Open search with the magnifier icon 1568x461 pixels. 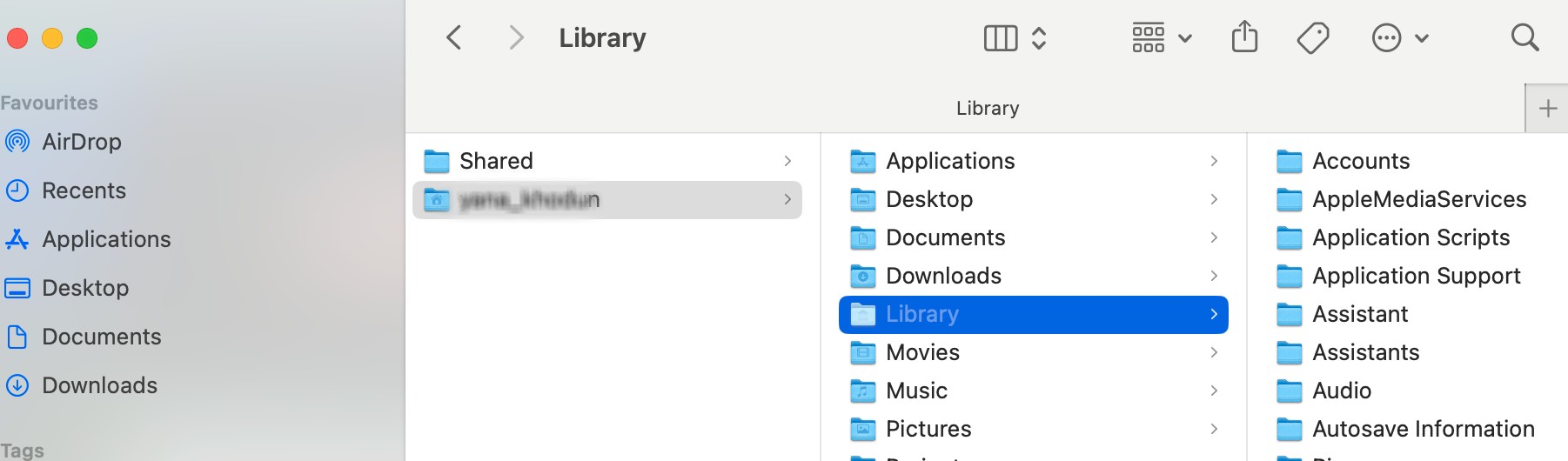pyautogui.click(x=1524, y=37)
